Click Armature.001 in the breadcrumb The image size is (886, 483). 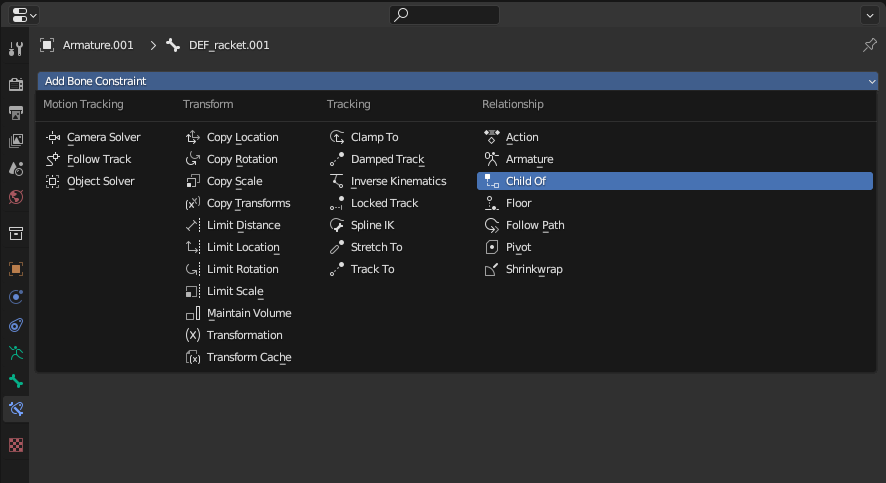pyautogui.click(x=97, y=45)
